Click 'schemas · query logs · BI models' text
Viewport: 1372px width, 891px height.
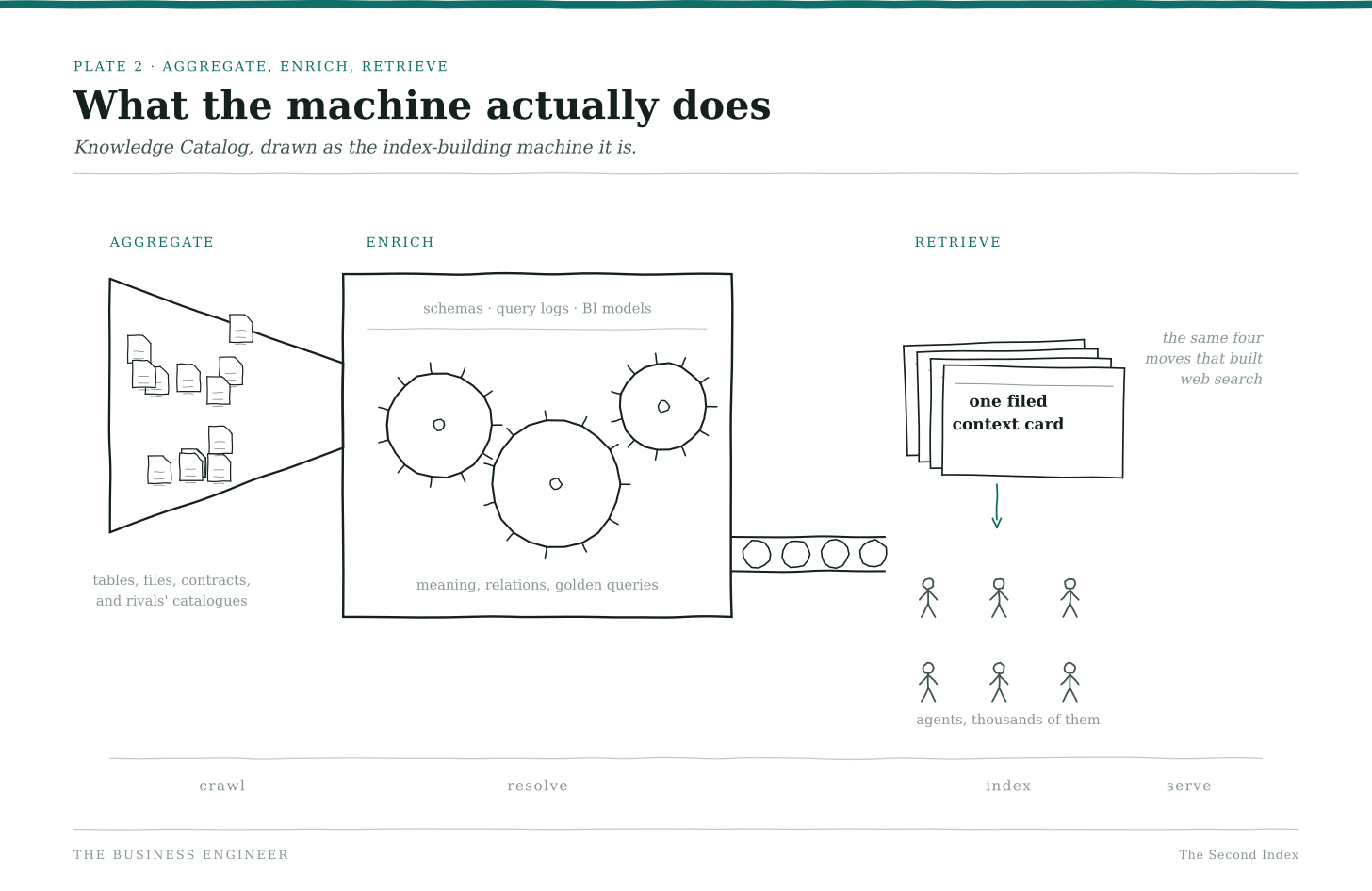coord(537,309)
